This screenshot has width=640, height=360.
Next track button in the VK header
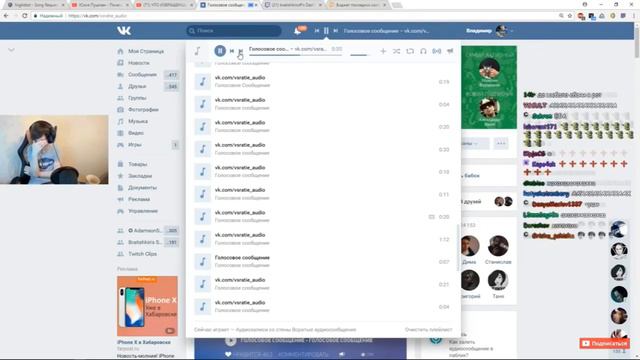pyautogui.click(x=336, y=31)
